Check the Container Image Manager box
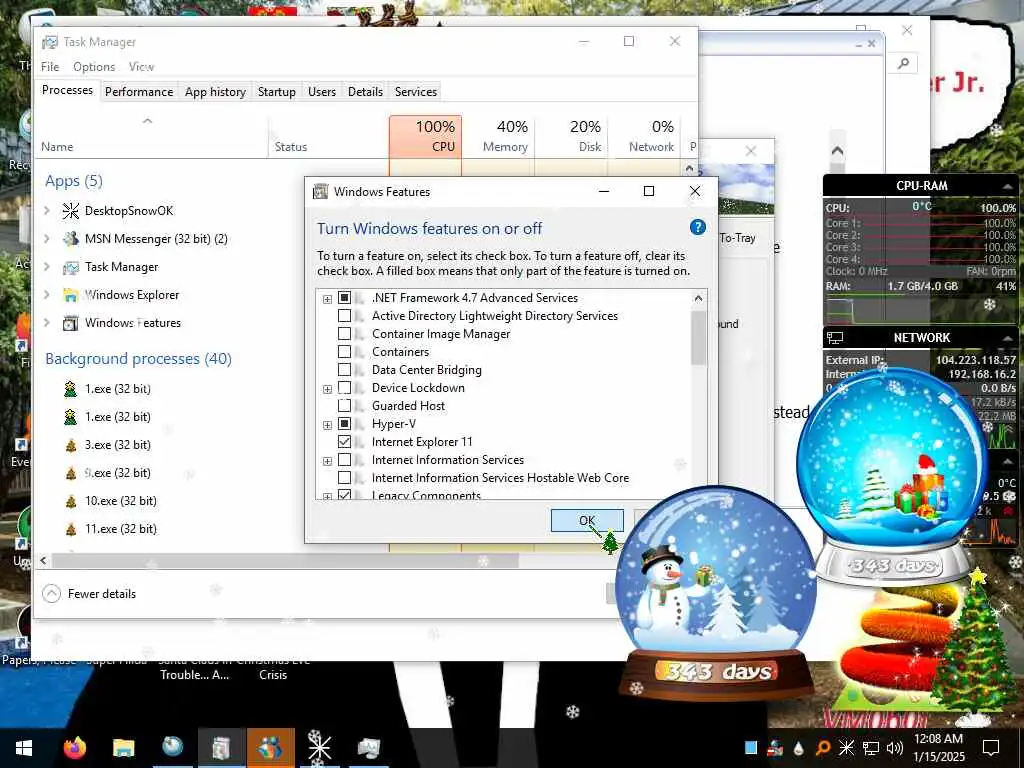Image resolution: width=1024 pixels, height=768 pixels. (344, 334)
